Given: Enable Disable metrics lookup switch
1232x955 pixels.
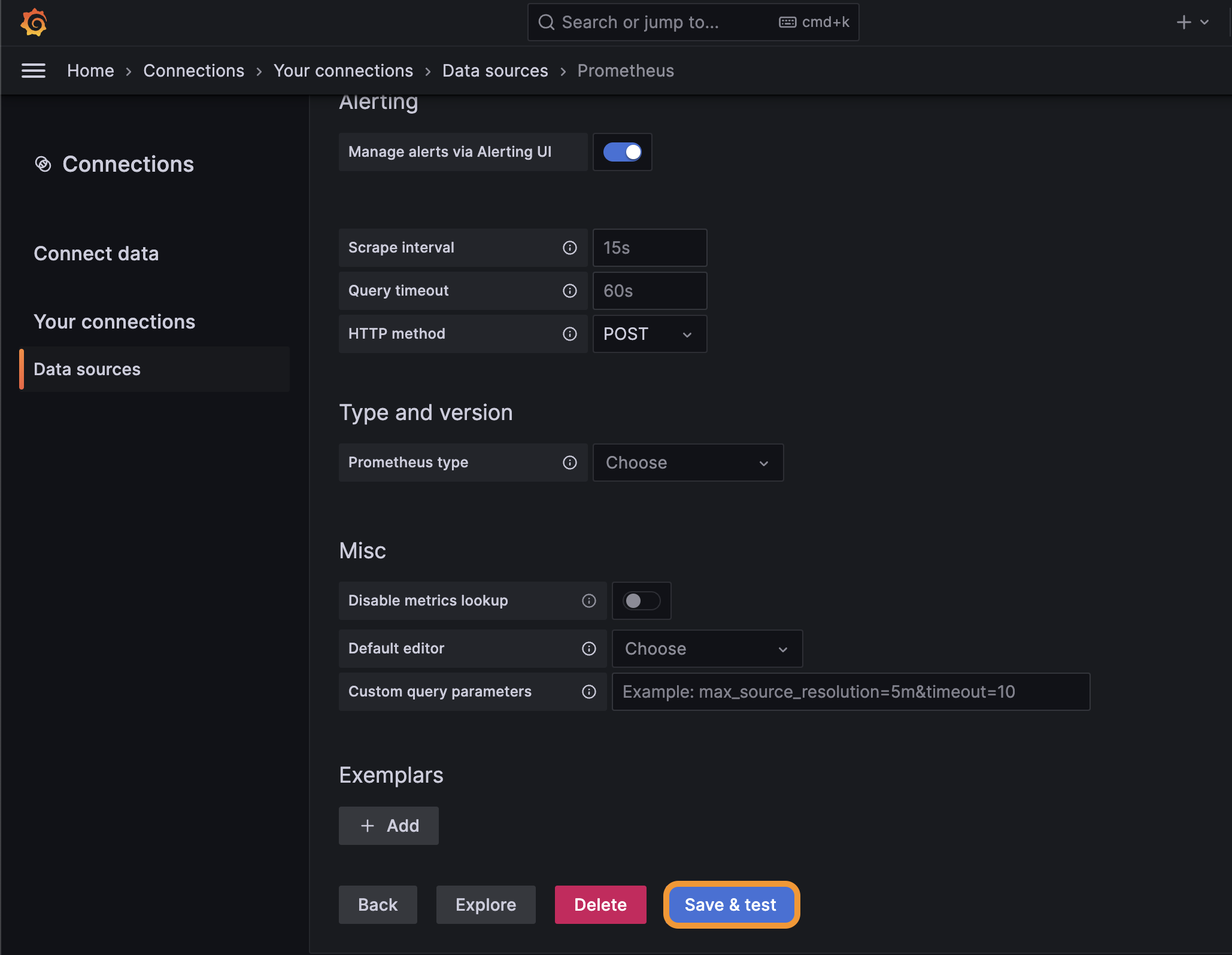Looking at the screenshot, I should pyautogui.click(x=641, y=601).
